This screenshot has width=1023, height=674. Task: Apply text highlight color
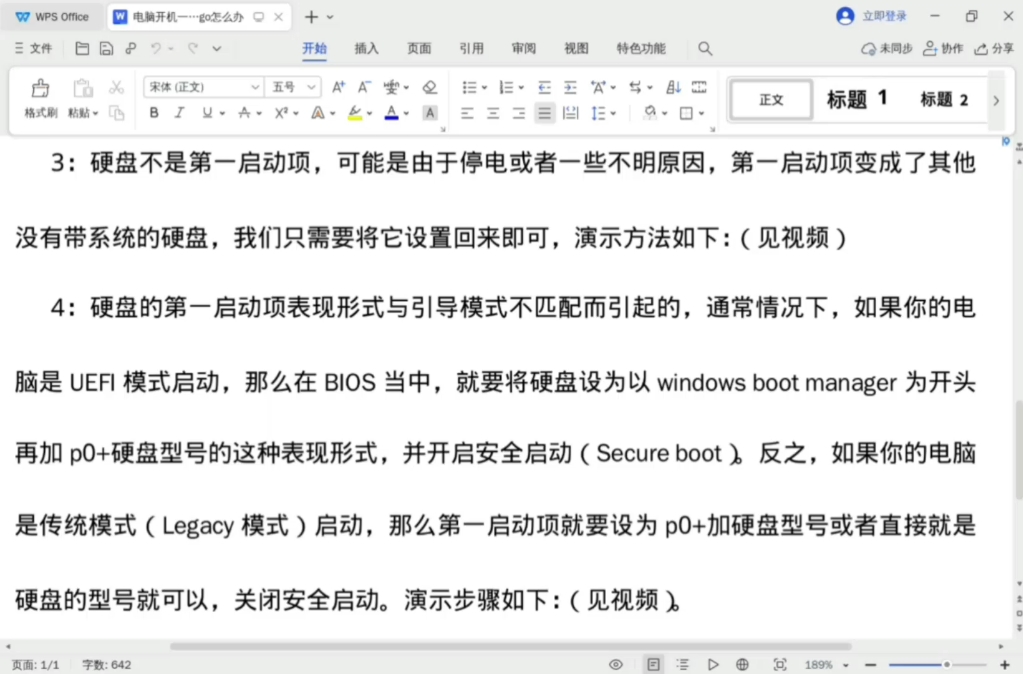pyautogui.click(x=355, y=113)
